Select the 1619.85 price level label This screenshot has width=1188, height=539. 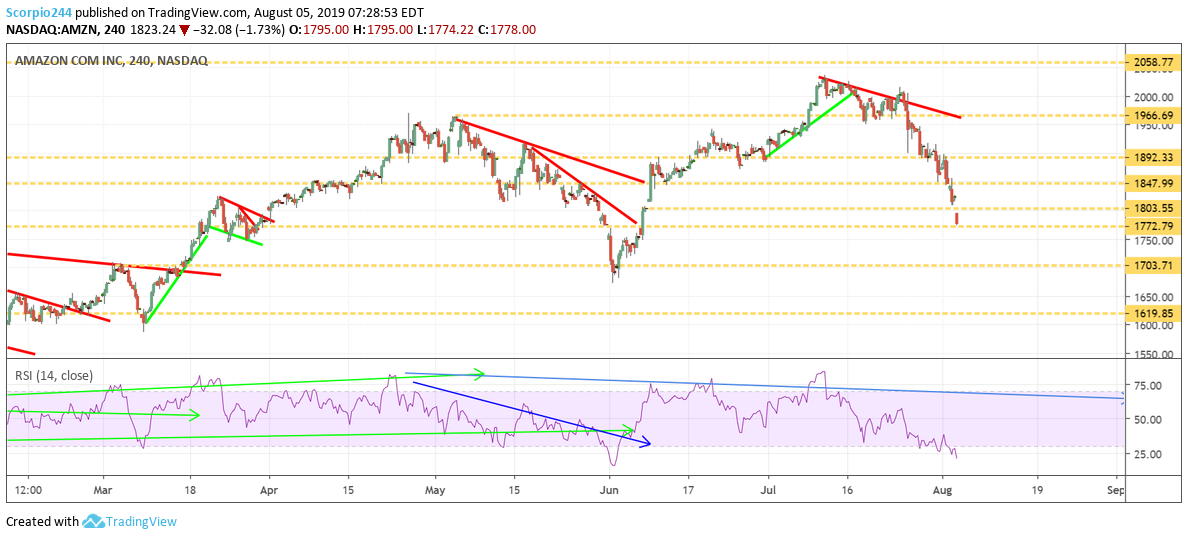1151,312
